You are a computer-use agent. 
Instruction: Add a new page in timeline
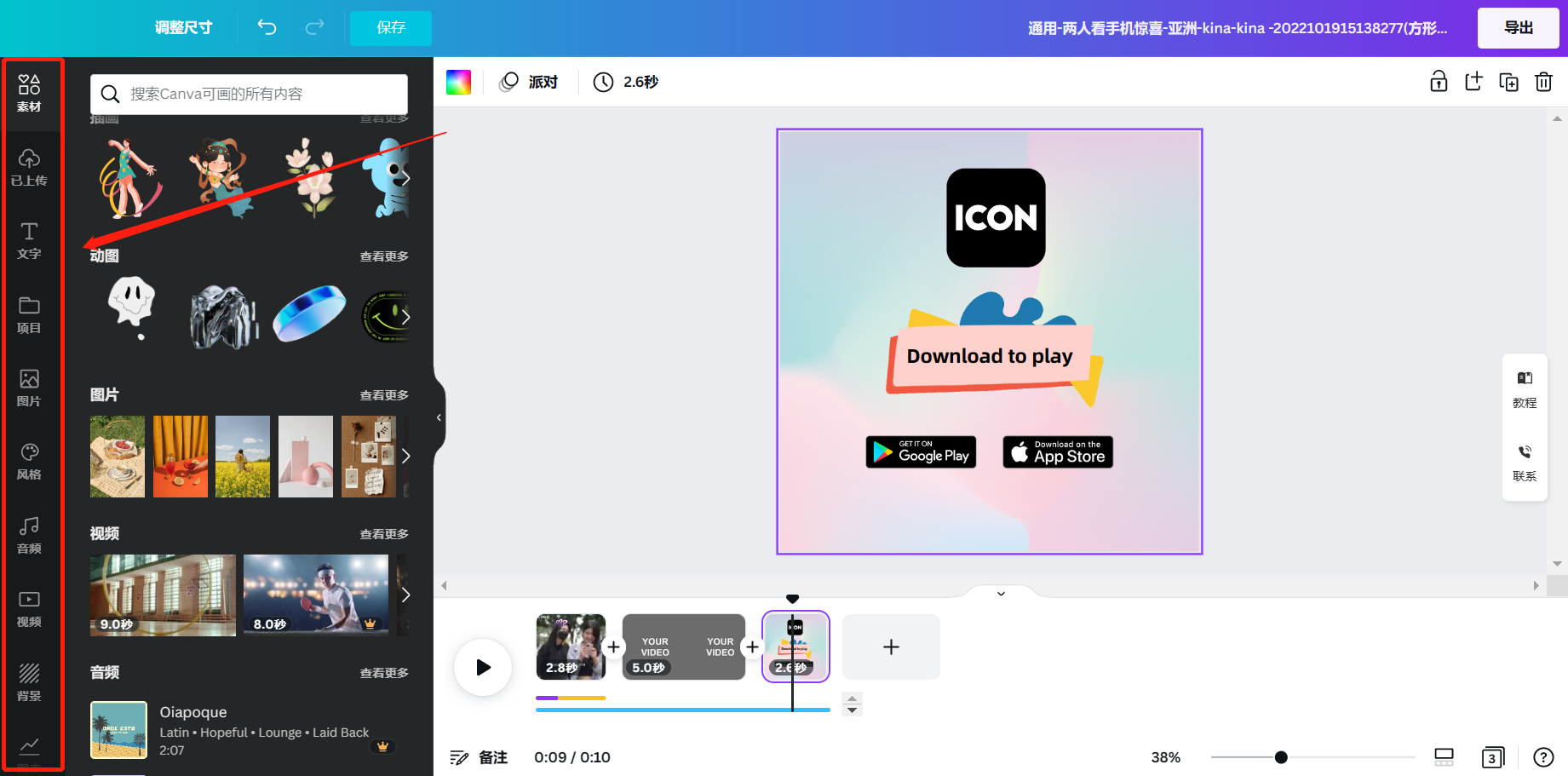tap(891, 647)
